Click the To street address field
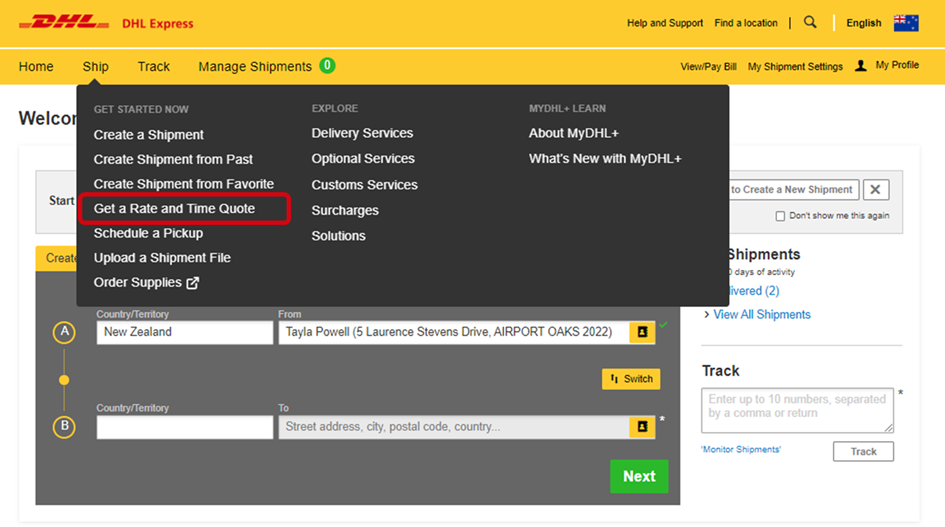The height and width of the screenshot is (527, 945). [454, 427]
